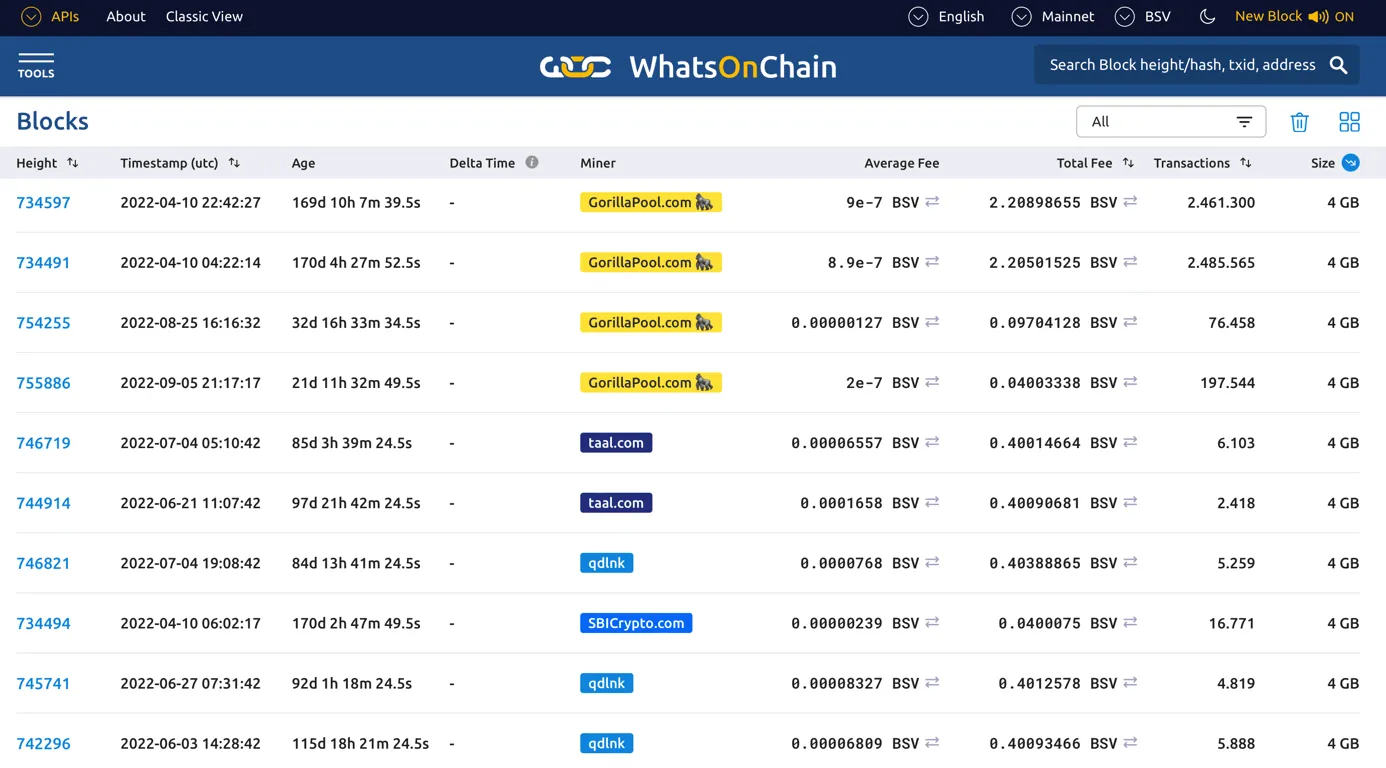Open the About menu item
1386x768 pixels.
point(126,16)
